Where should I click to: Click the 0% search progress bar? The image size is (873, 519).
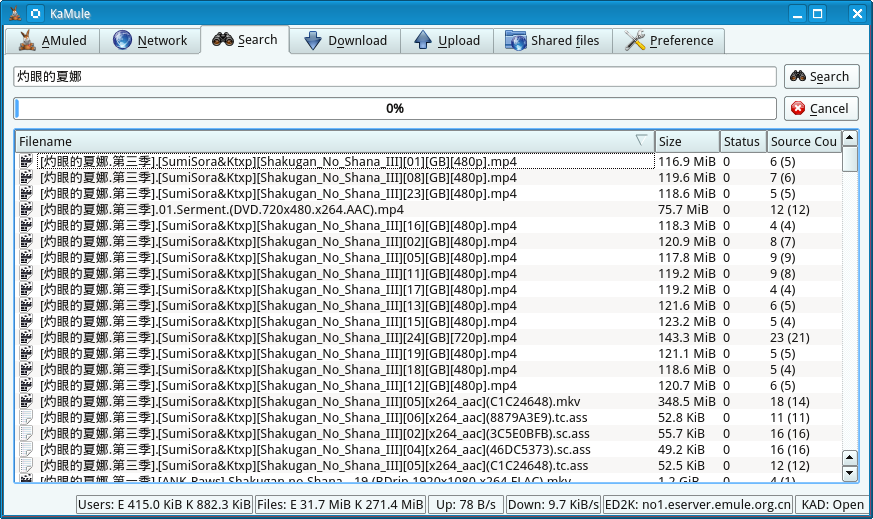[395, 109]
